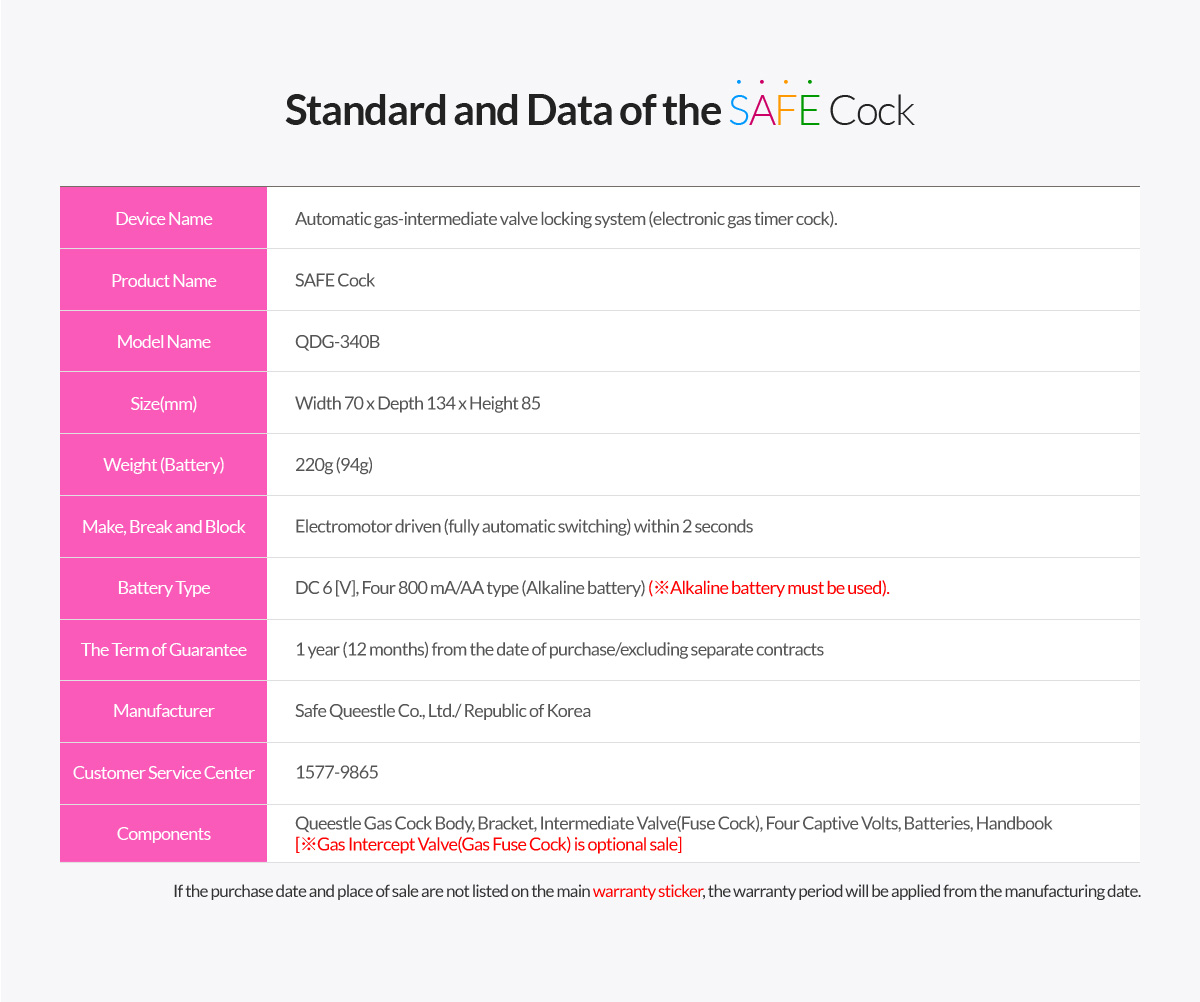Select the Device Name label cell
Viewport: 1200px width, 1002px height.
click(164, 218)
